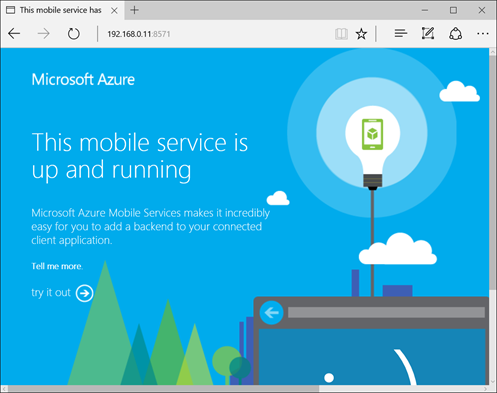Click the scroll up arrow of vertical scrollbar

pyautogui.click(x=493, y=52)
